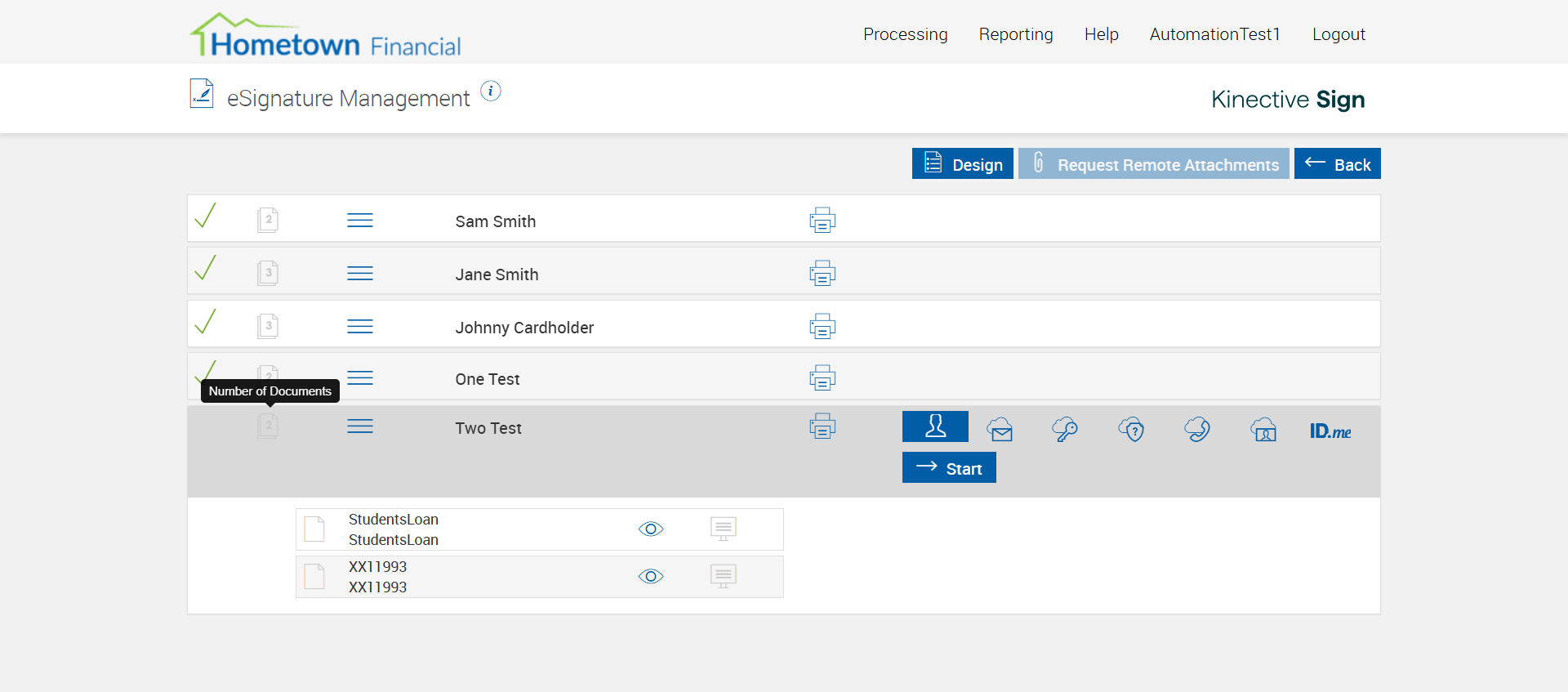Open the Processing menu
This screenshot has height=692, width=1568.
pos(905,34)
